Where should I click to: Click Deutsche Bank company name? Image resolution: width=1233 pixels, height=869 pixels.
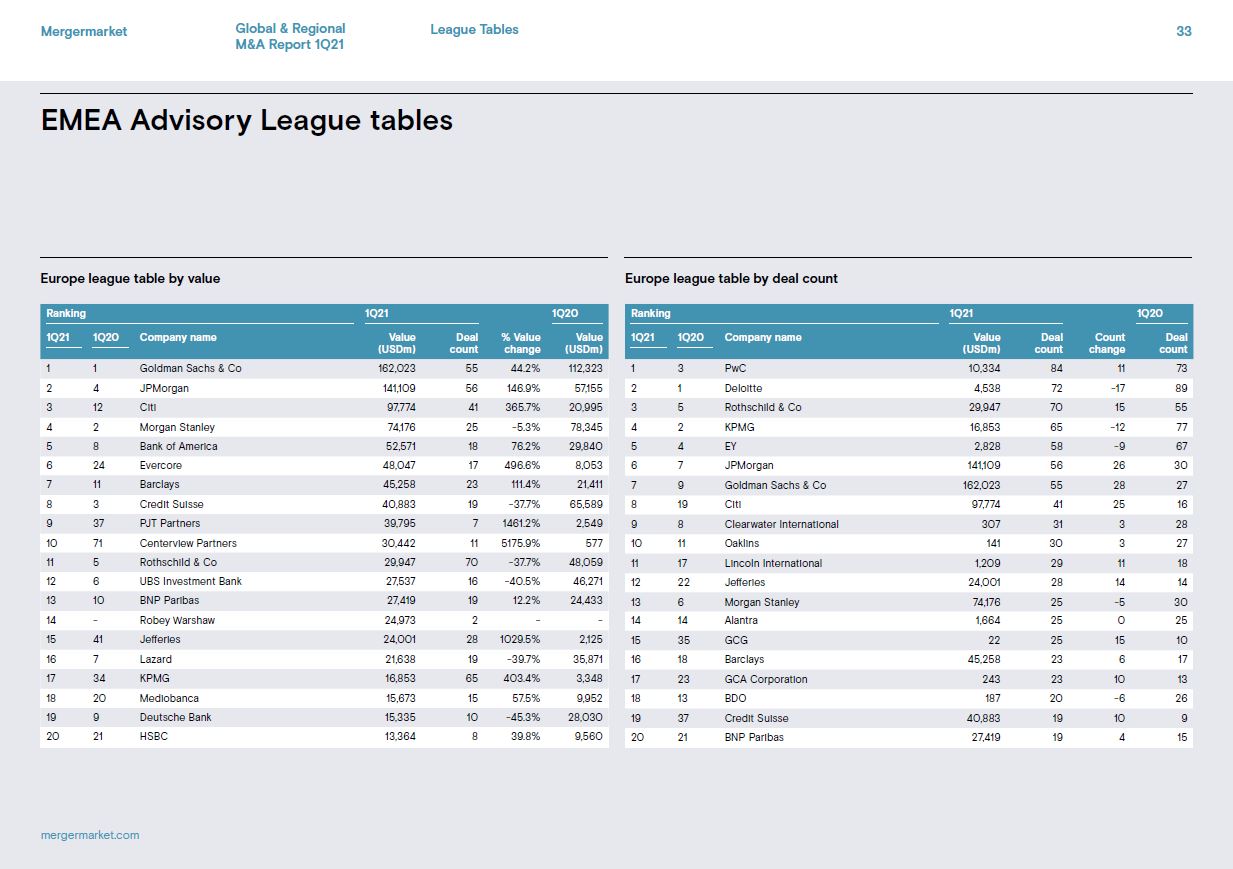tap(175, 717)
